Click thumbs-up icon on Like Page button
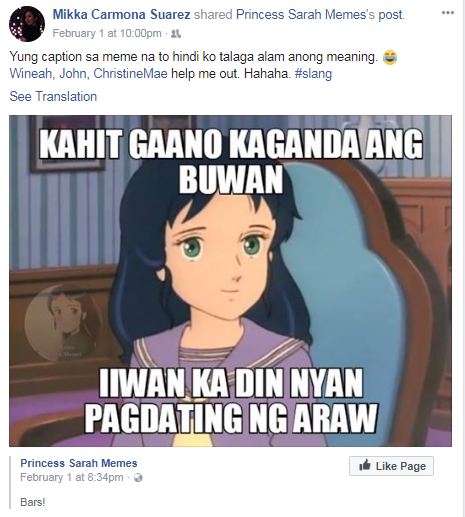Image resolution: width=465 pixels, height=517 pixels. click(x=365, y=465)
